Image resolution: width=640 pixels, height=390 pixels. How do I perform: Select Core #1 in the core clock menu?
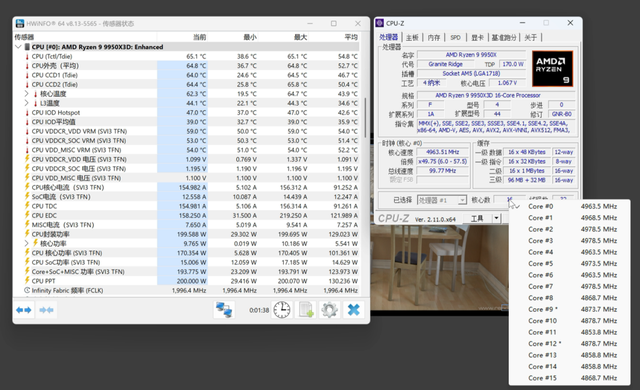[569, 218]
